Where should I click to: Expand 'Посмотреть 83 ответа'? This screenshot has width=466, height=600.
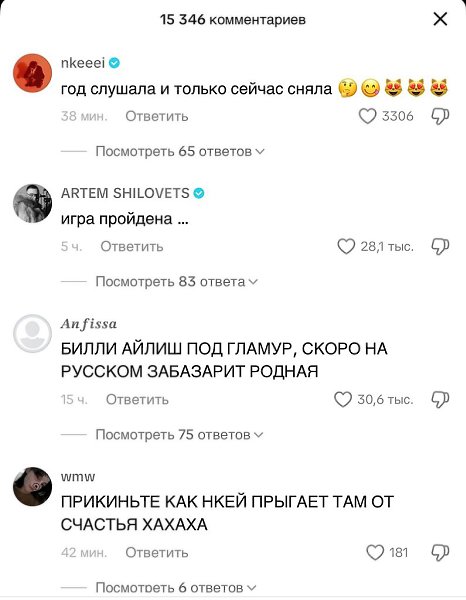[x=177, y=282]
